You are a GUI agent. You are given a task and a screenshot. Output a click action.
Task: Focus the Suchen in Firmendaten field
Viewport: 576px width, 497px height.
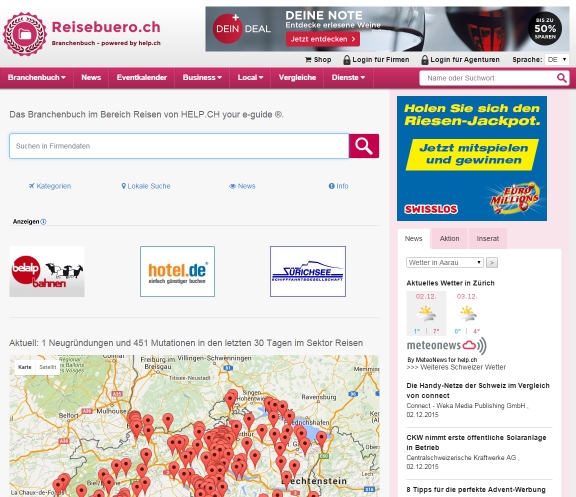coord(179,146)
